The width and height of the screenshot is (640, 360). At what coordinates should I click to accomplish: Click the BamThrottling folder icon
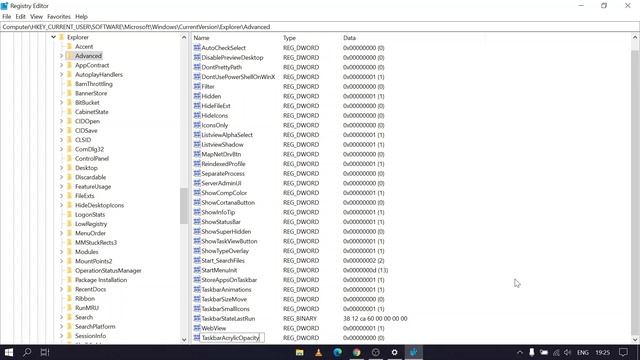(x=70, y=84)
